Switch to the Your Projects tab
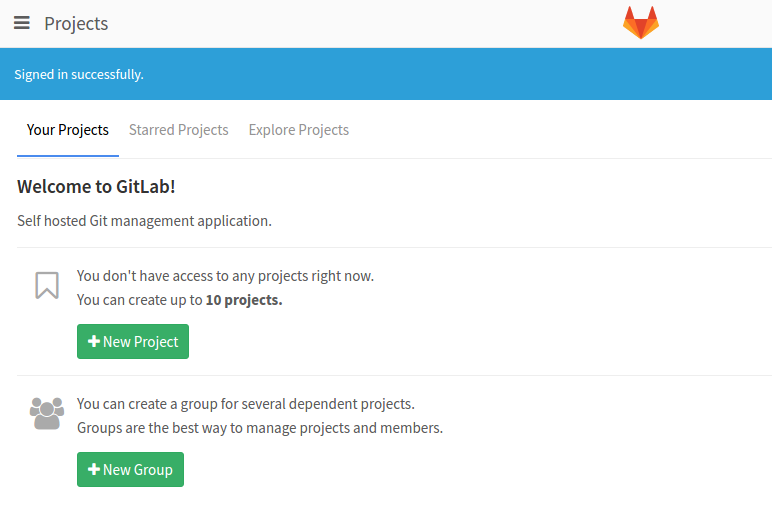The height and width of the screenshot is (511, 772). click(x=67, y=130)
